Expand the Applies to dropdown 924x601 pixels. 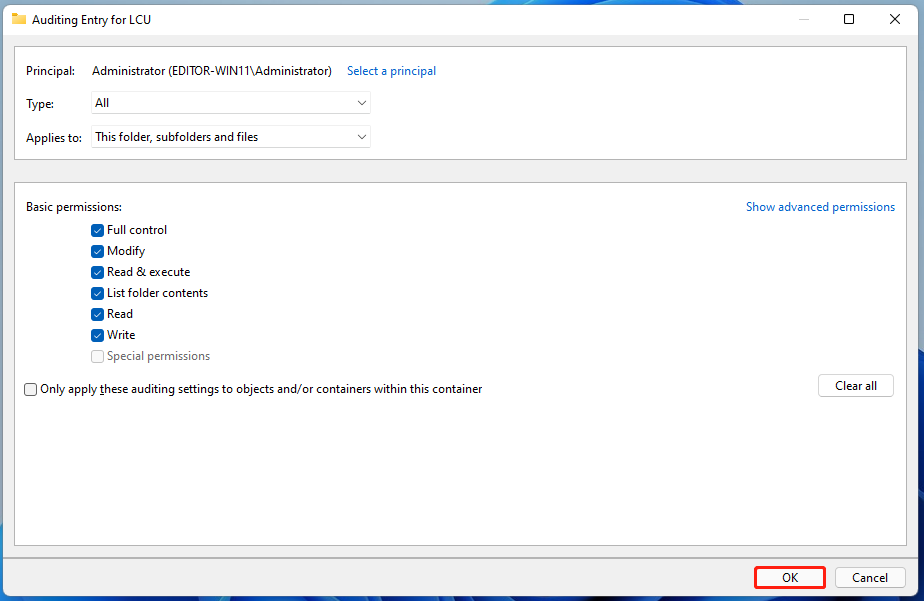click(x=230, y=137)
